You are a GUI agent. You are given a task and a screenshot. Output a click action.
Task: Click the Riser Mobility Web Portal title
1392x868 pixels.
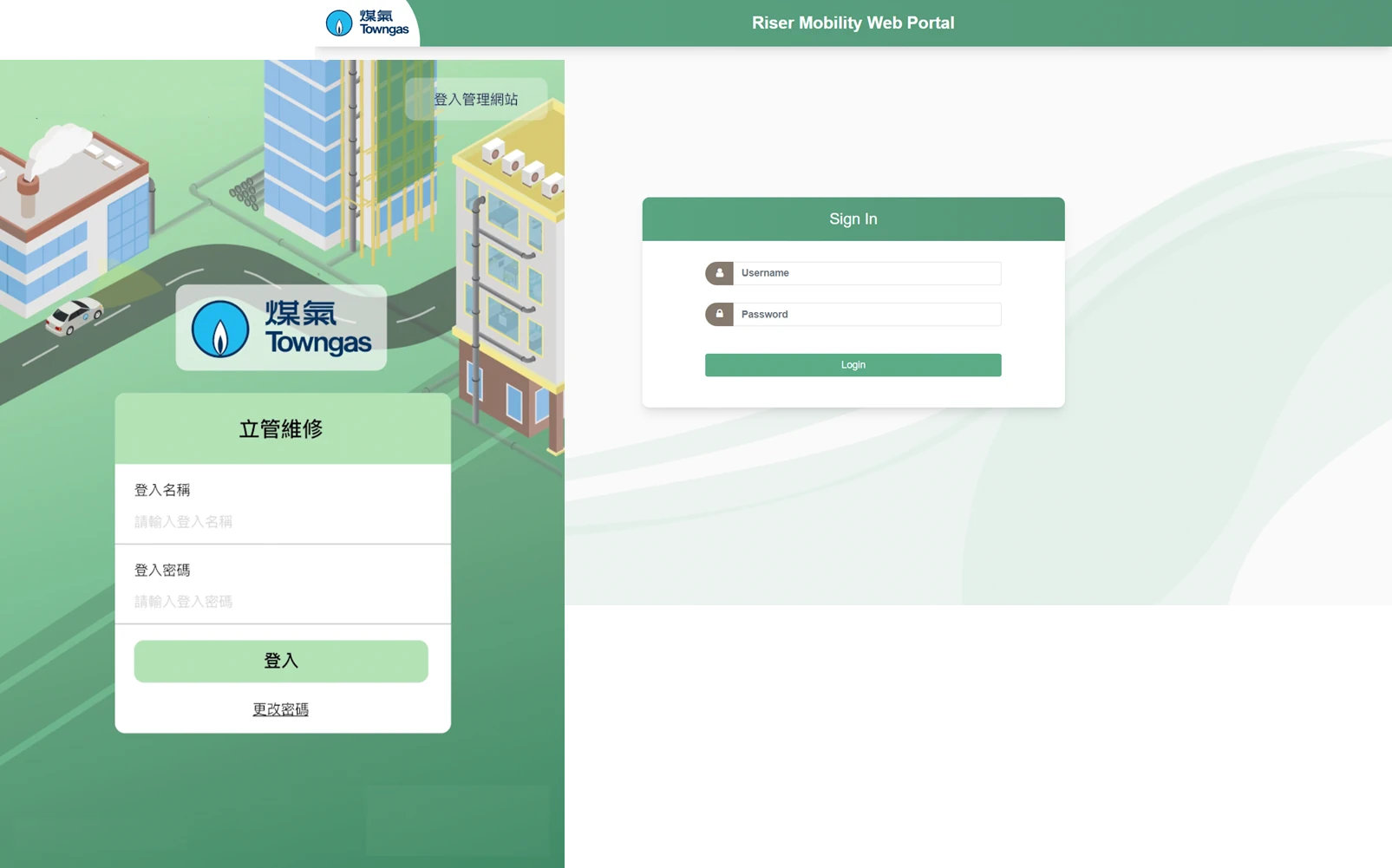pyautogui.click(x=853, y=23)
